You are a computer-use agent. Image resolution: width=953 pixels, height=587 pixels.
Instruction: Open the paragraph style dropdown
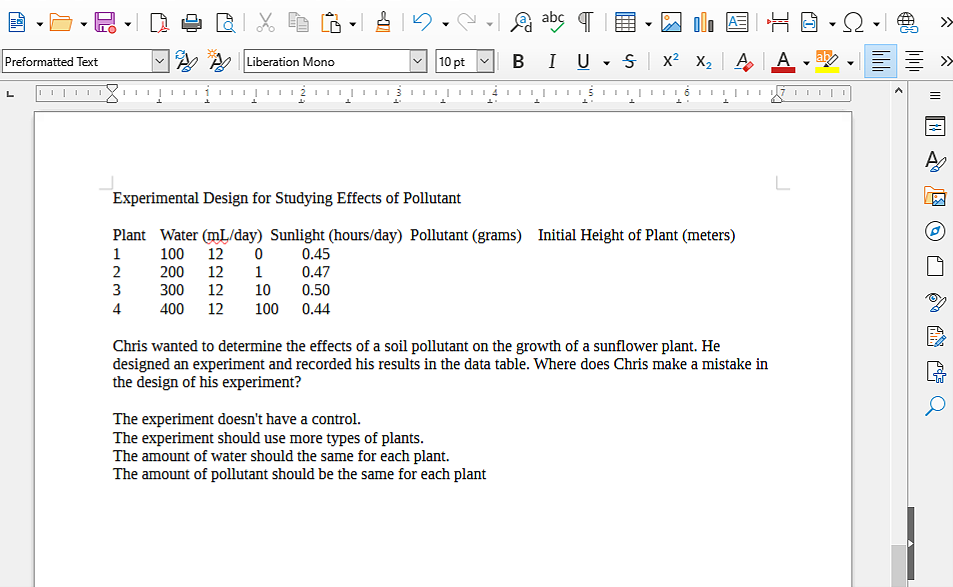point(160,61)
